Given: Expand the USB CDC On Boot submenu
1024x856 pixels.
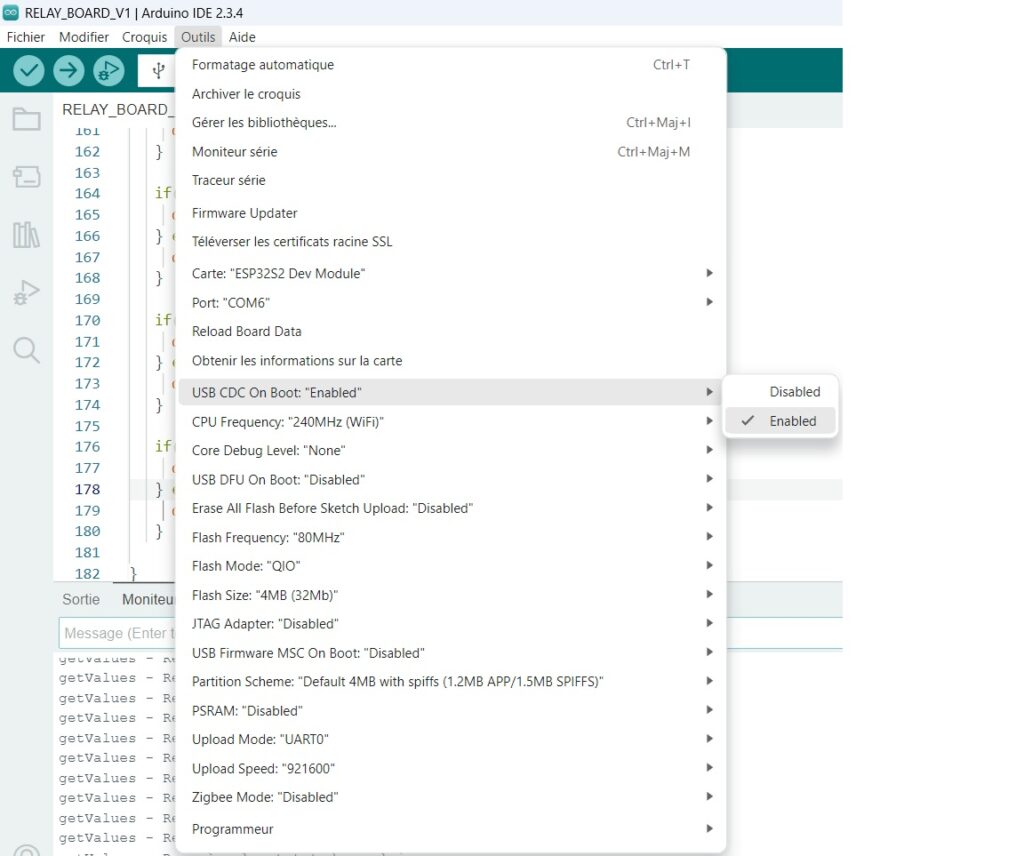Looking at the screenshot, I should click(450, 392).
